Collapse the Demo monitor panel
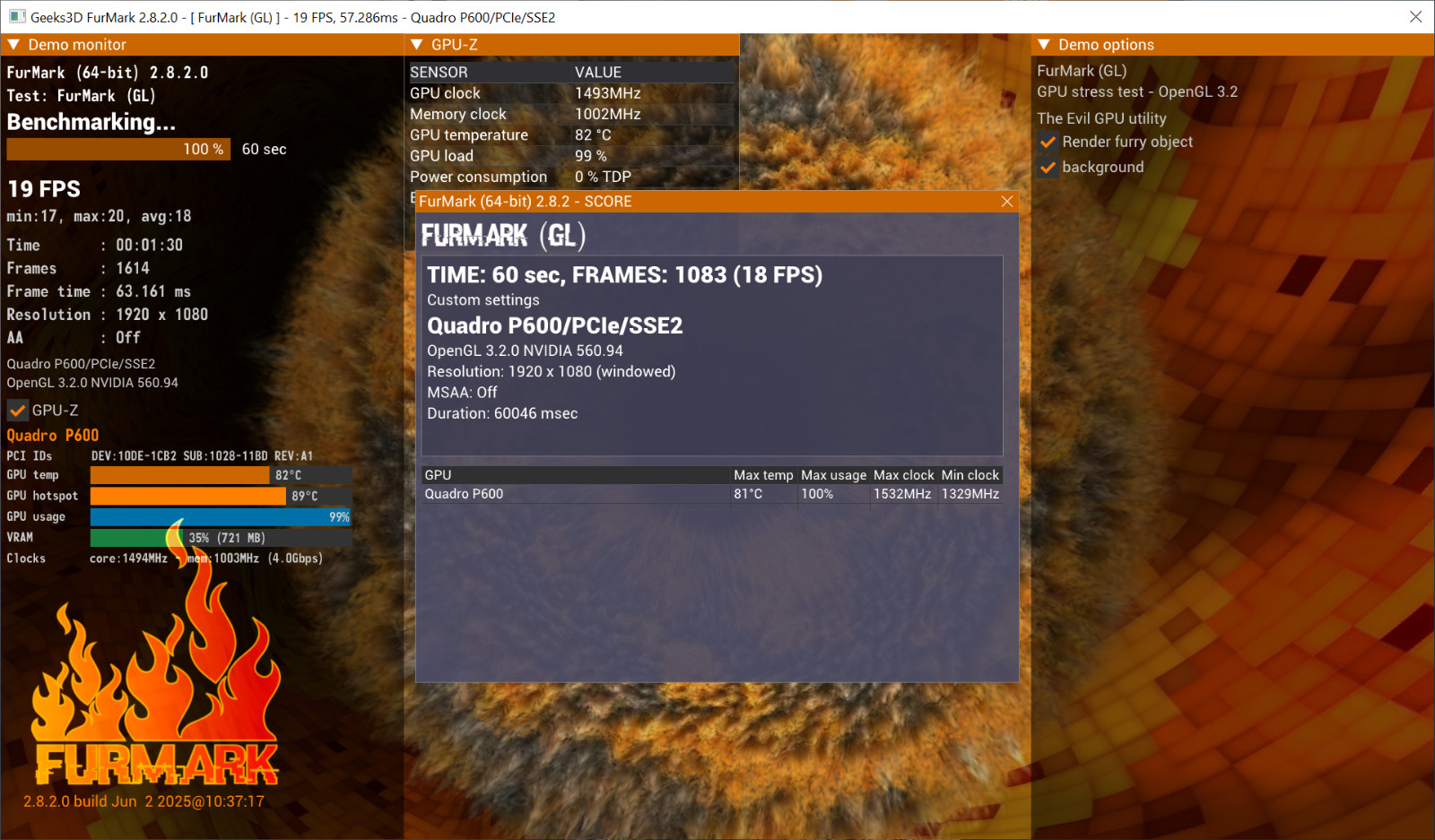Screen dimensions: 1435x840 (13, 45)
